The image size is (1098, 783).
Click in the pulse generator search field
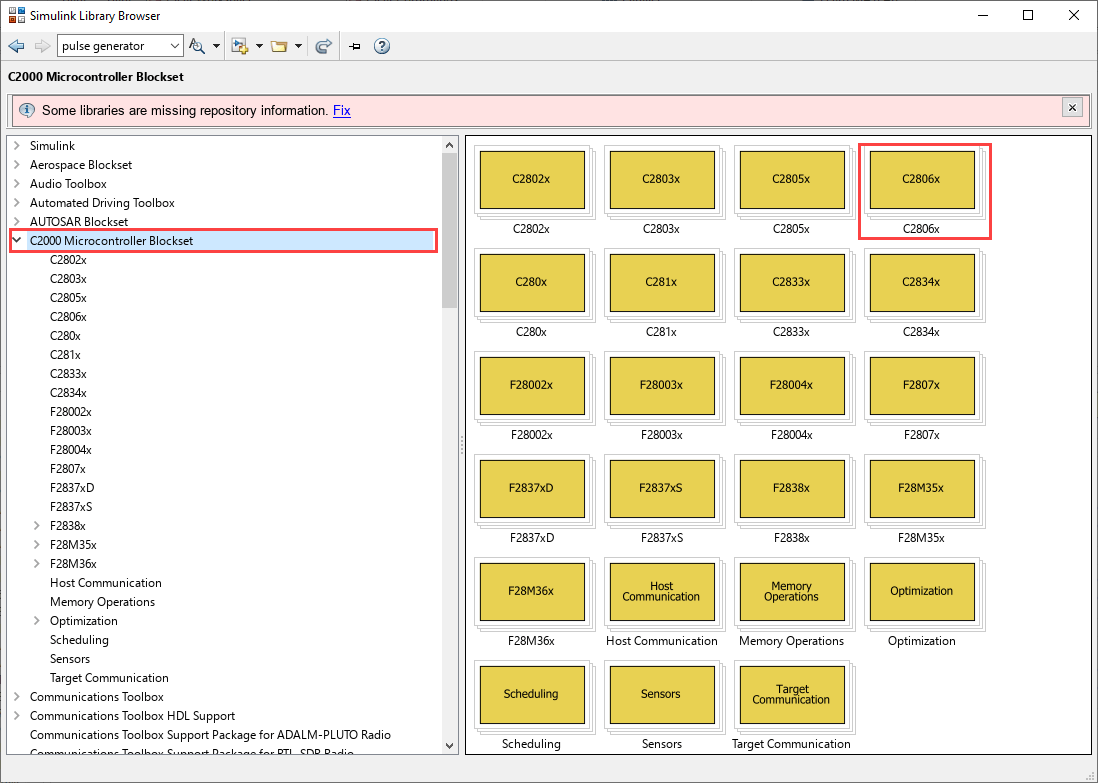110,46
